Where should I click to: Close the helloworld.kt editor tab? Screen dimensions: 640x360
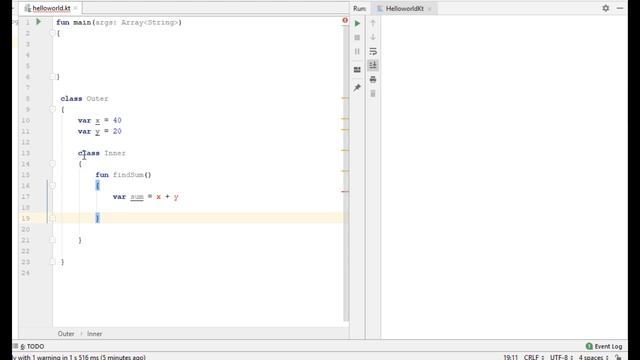76,8
